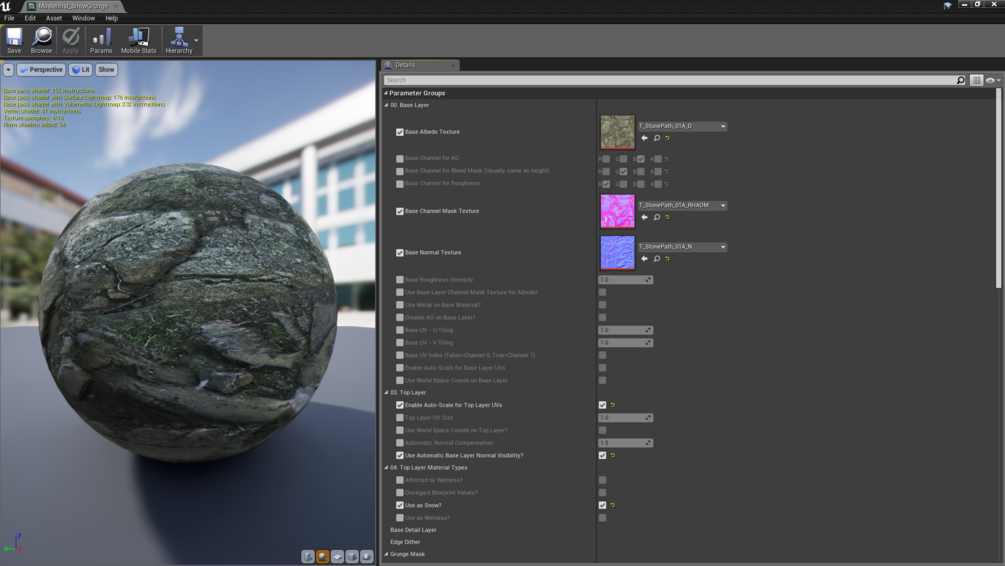The width and height of the screenshot is (1005, 566).
Task: Collapse Parameter Groups section
Action: point(386,93)
